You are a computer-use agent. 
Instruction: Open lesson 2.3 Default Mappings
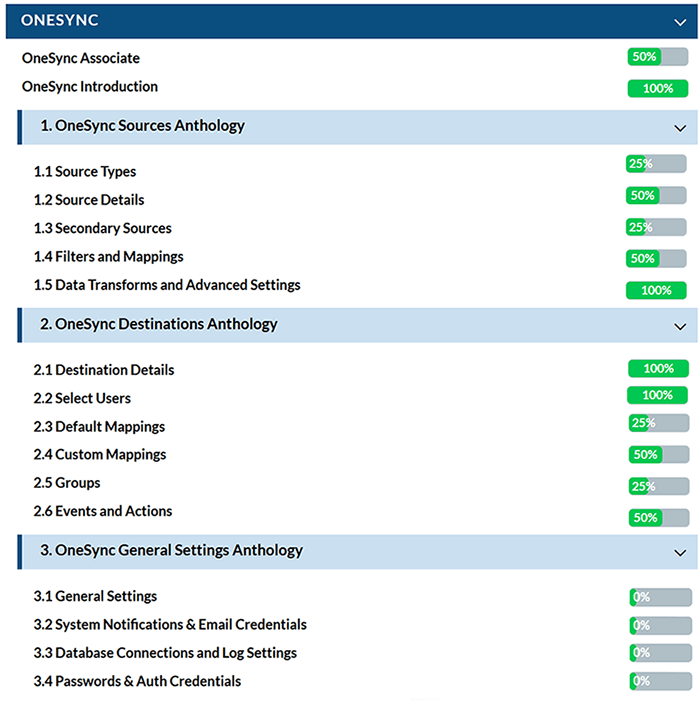[x=99, y=427]
